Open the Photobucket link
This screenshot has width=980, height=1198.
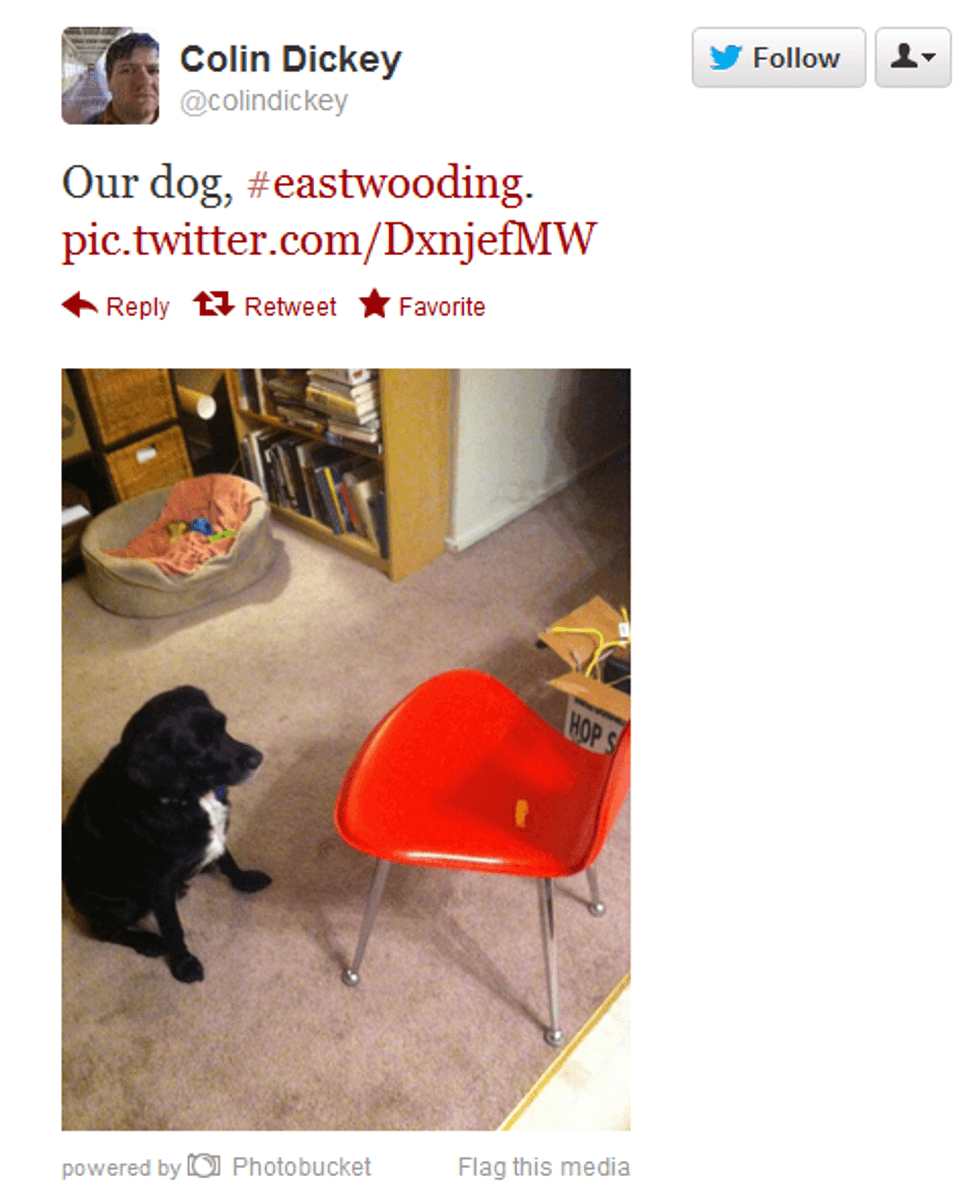pyautogui.click(x=302, y=1167)
